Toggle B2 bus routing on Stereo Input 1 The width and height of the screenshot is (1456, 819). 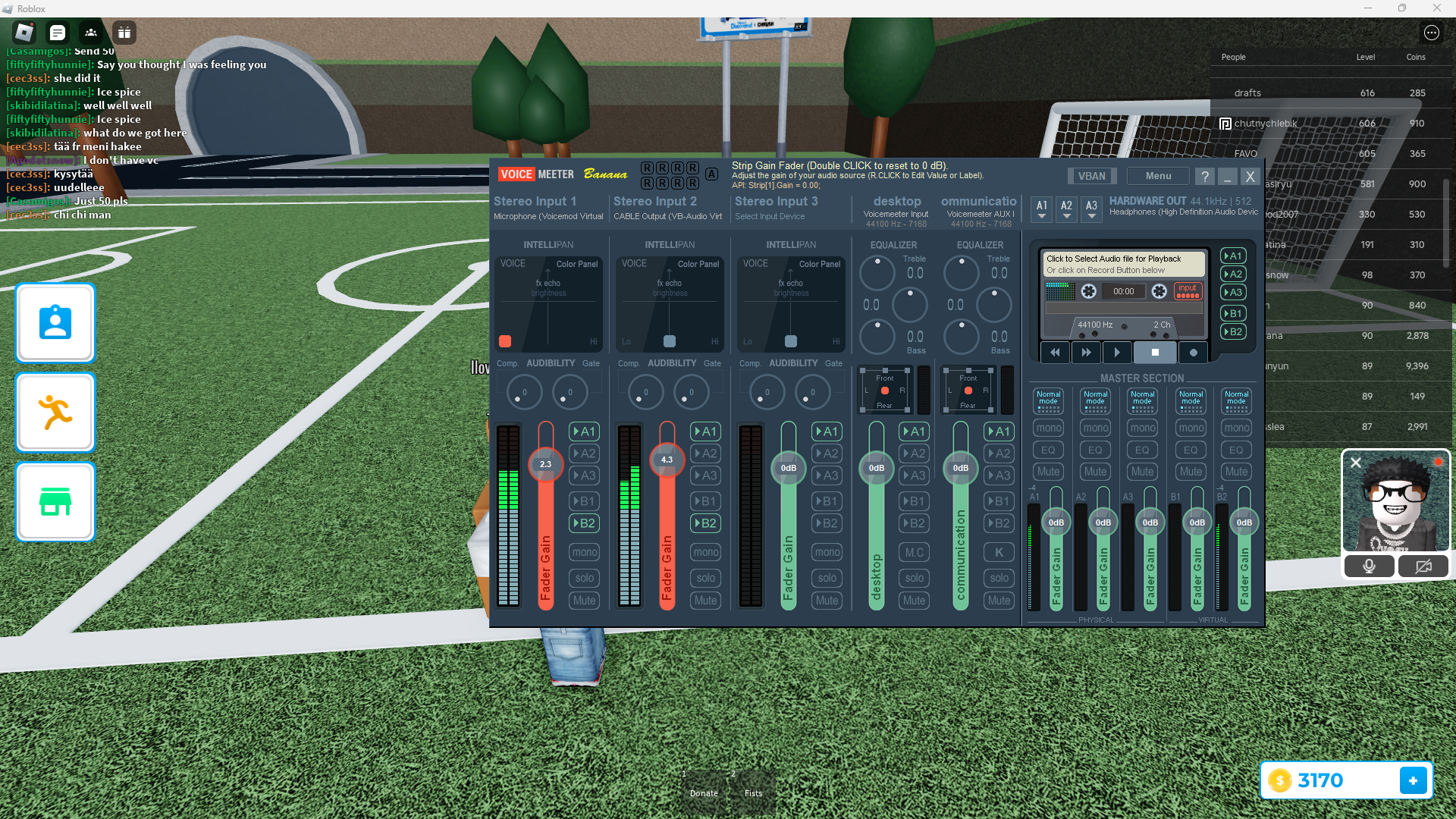click(584, 523)
